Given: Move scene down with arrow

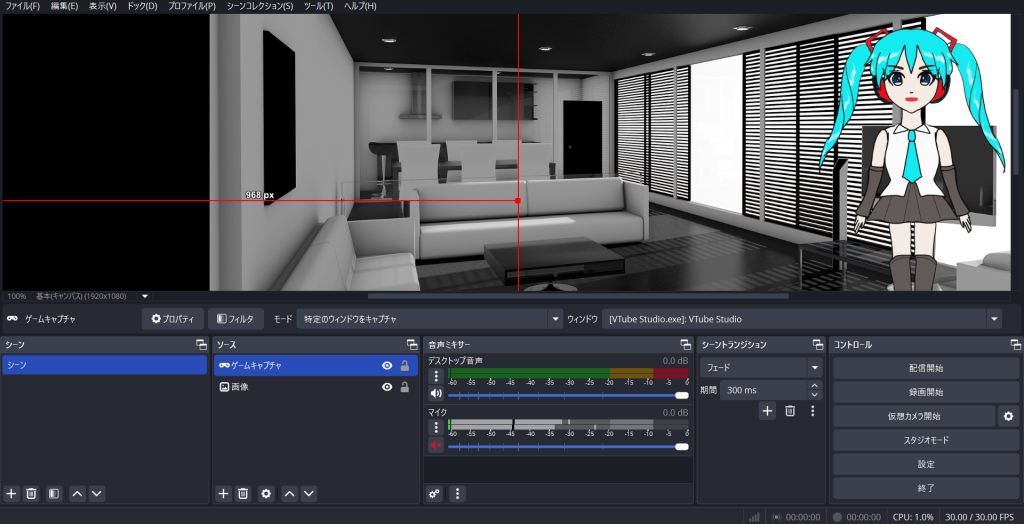Looking at the screenshot, I should tap(97, 494).
